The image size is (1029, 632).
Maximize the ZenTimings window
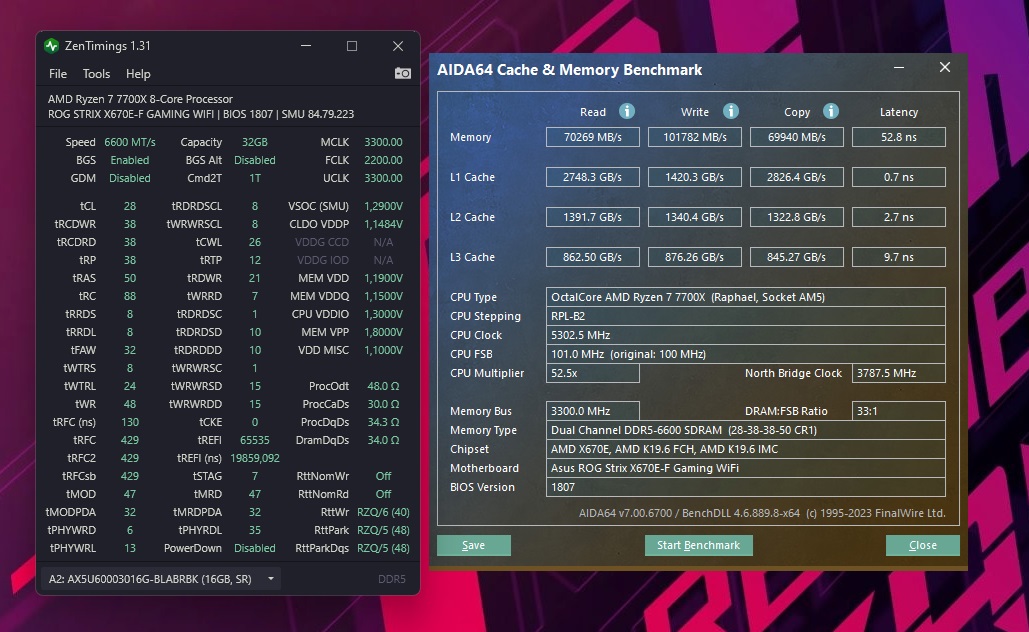click(x=352, y=46)
